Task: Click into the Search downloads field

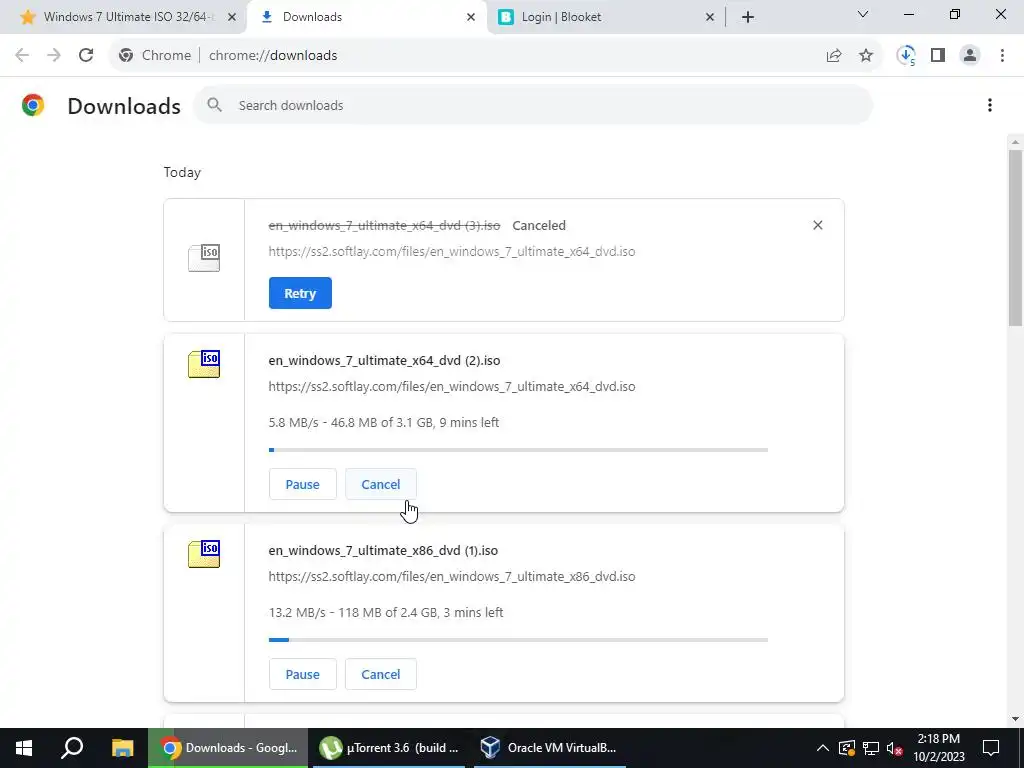Action: (x=533, y=105)
